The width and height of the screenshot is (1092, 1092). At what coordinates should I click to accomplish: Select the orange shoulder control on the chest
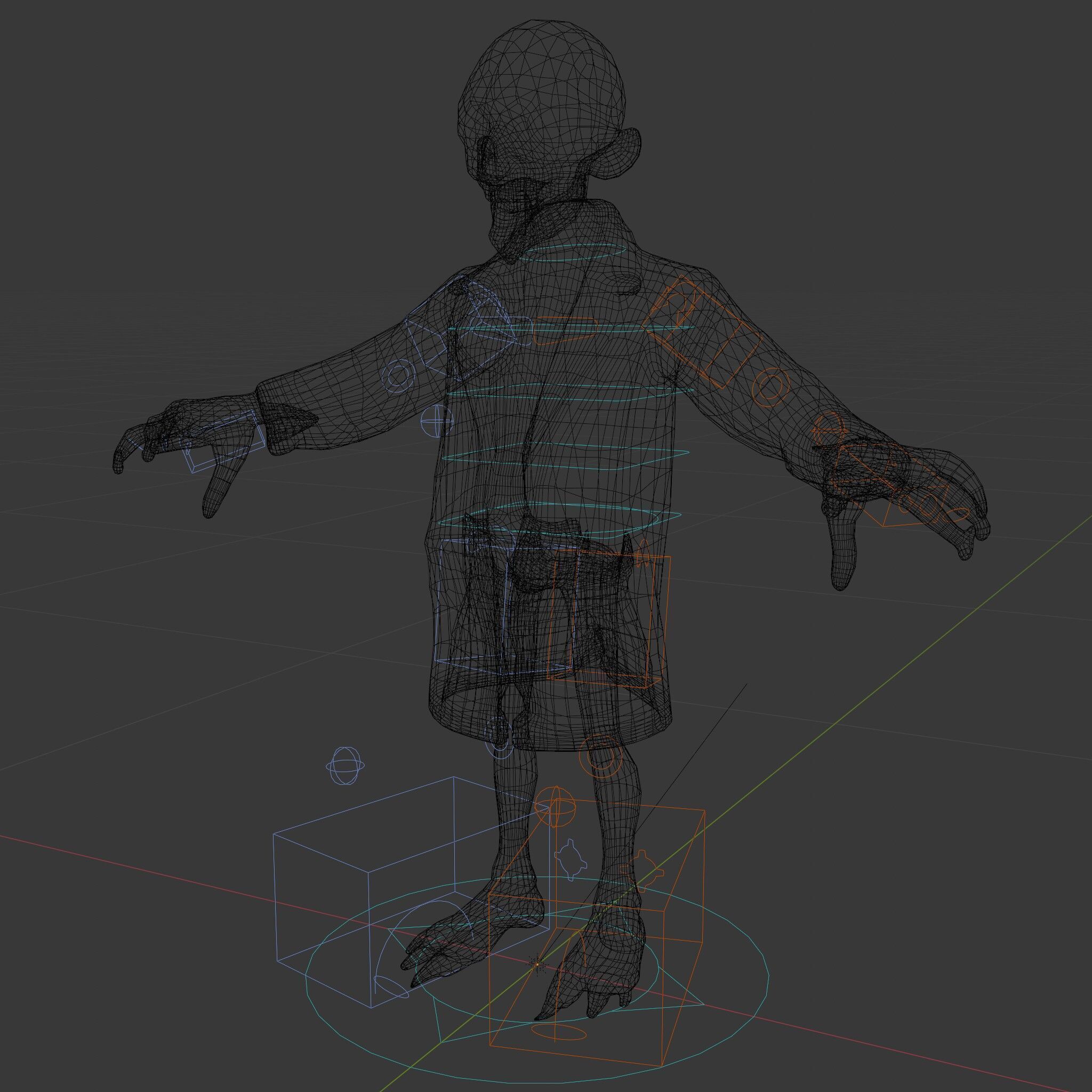(x=565, y=331)
